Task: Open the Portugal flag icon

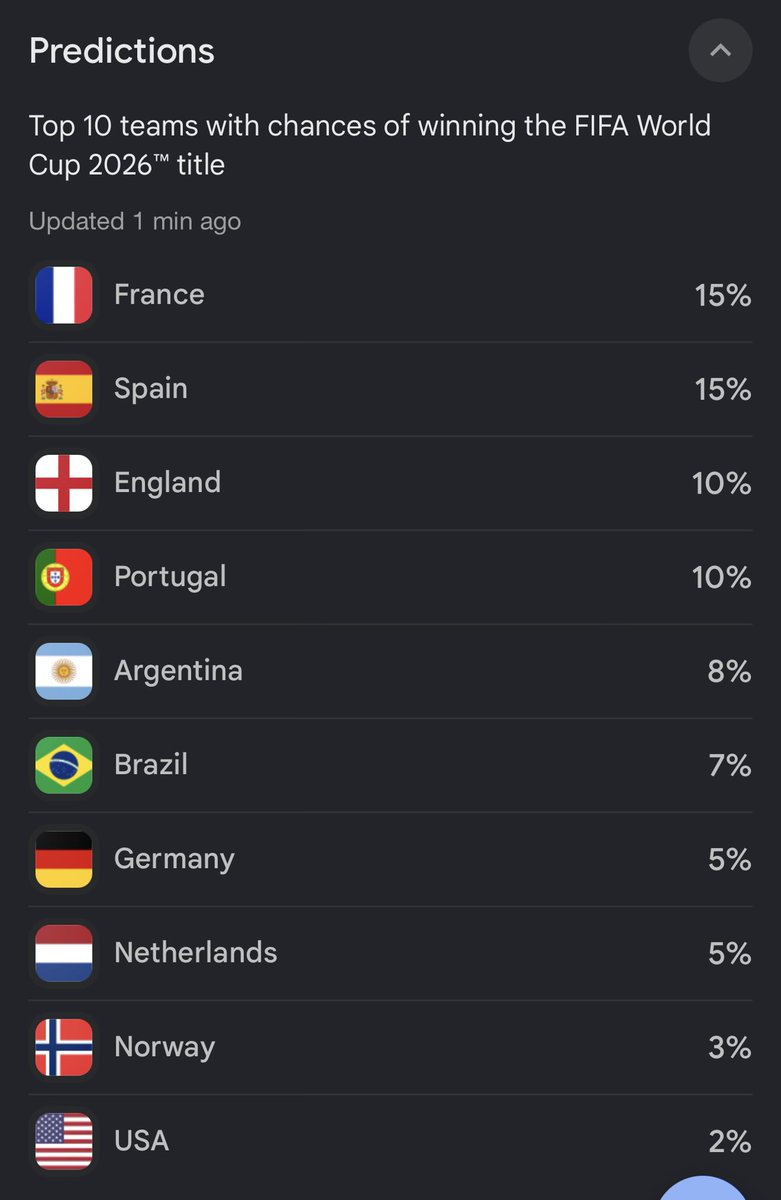Action: [64, 577]
